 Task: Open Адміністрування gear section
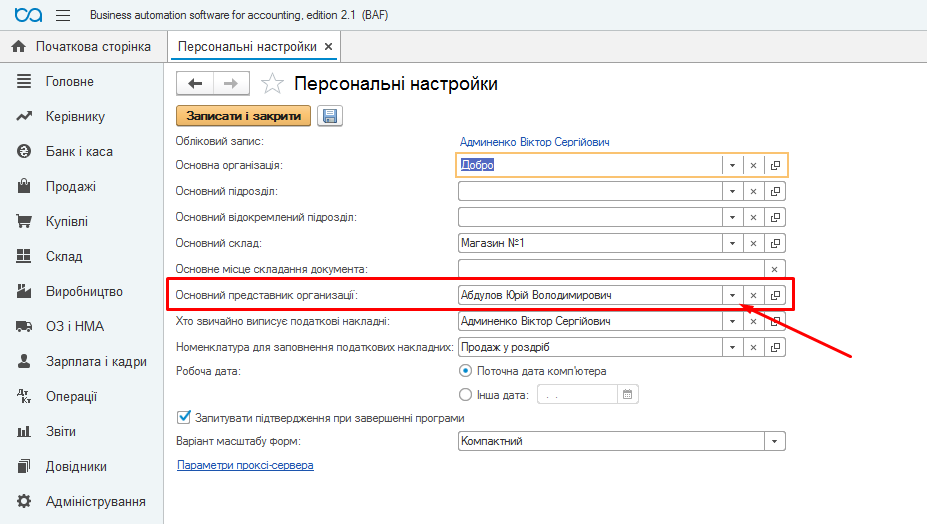pyautogui.click(x=82, y=502)
